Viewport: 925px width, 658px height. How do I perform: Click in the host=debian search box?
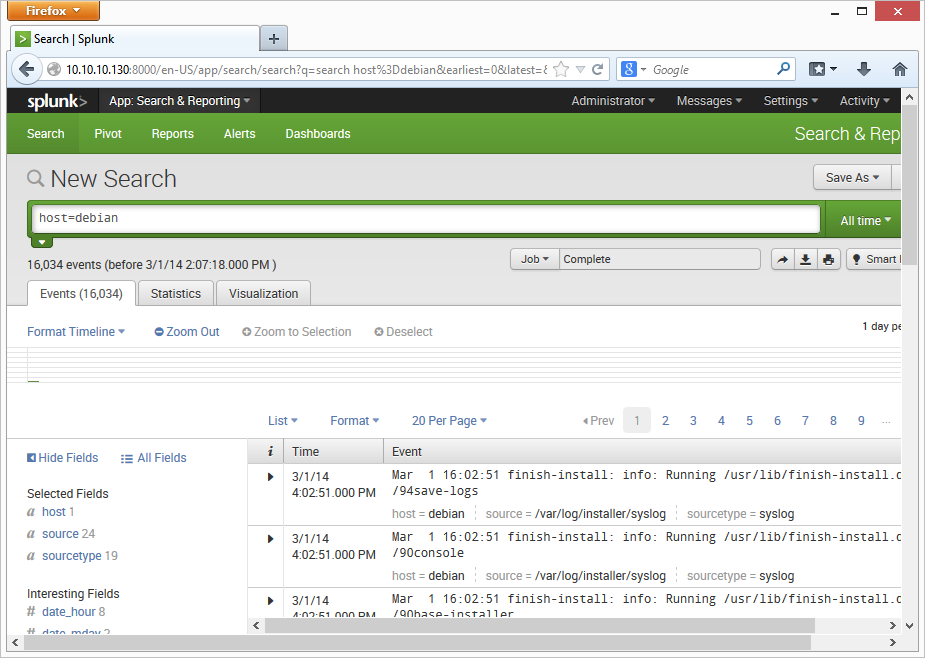point(426,218)
